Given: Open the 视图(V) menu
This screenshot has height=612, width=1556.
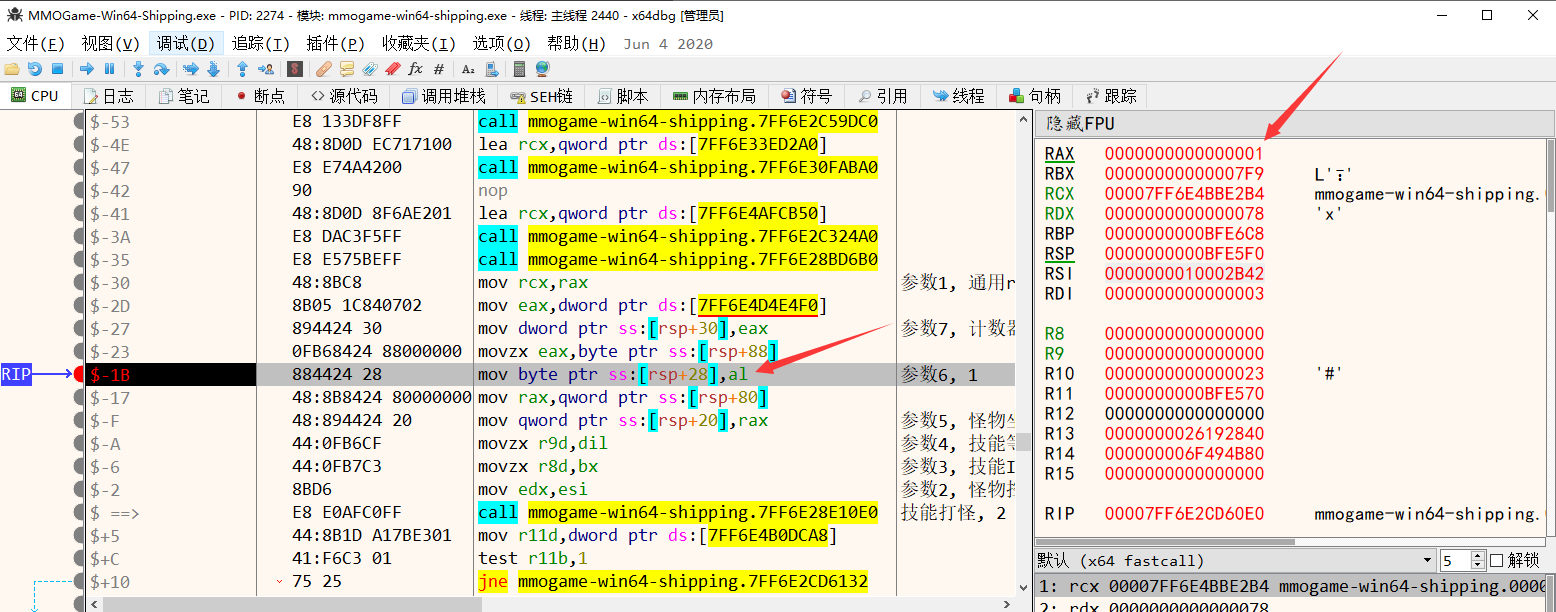Looking at the screenshot, I should [x=110, y=44].
